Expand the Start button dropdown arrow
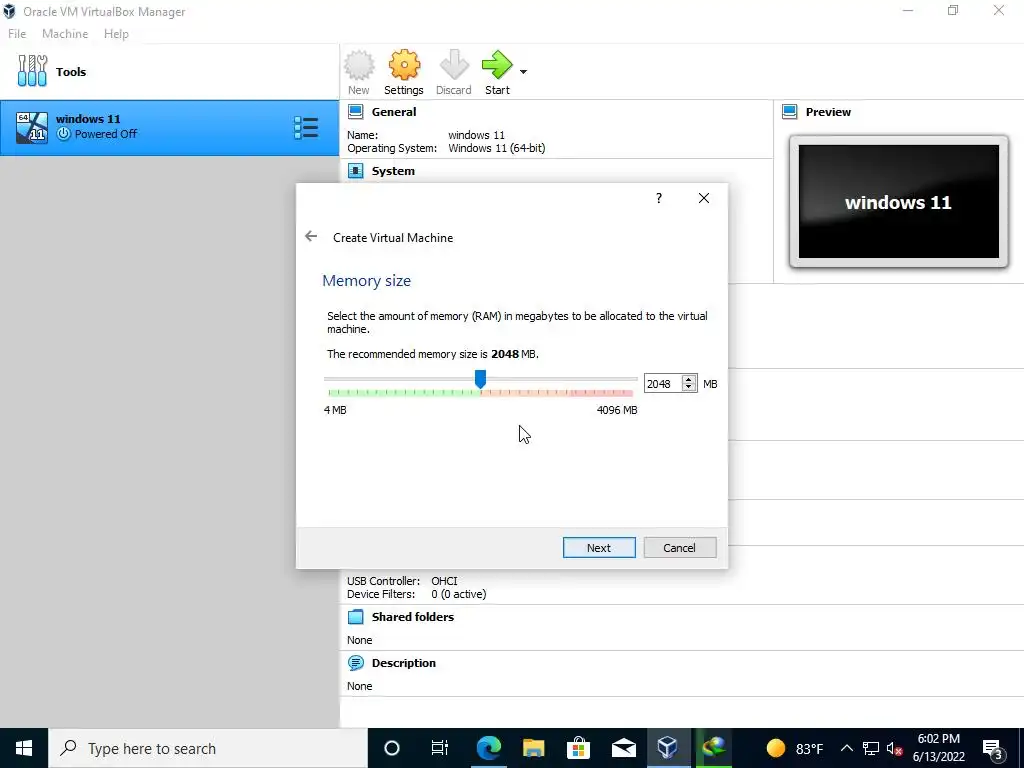 point(523,72)
